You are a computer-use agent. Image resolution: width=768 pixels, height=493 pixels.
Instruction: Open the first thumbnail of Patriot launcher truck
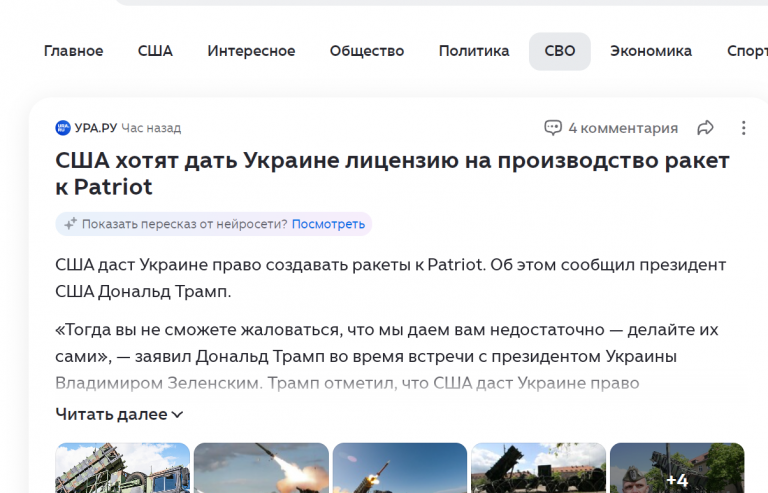[x=122, y=468]
